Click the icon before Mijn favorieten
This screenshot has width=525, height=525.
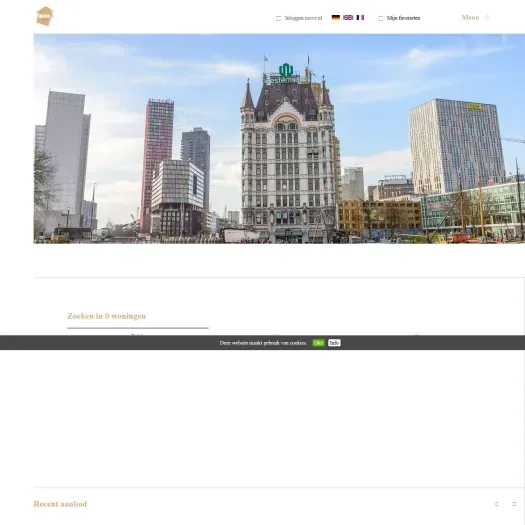tap(380, 18)
